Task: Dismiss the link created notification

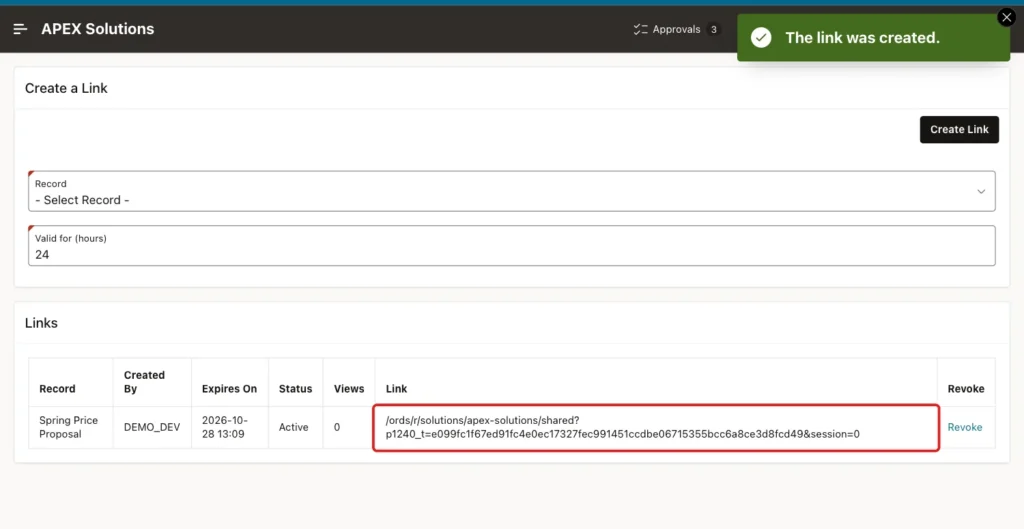Action: 1006,18
